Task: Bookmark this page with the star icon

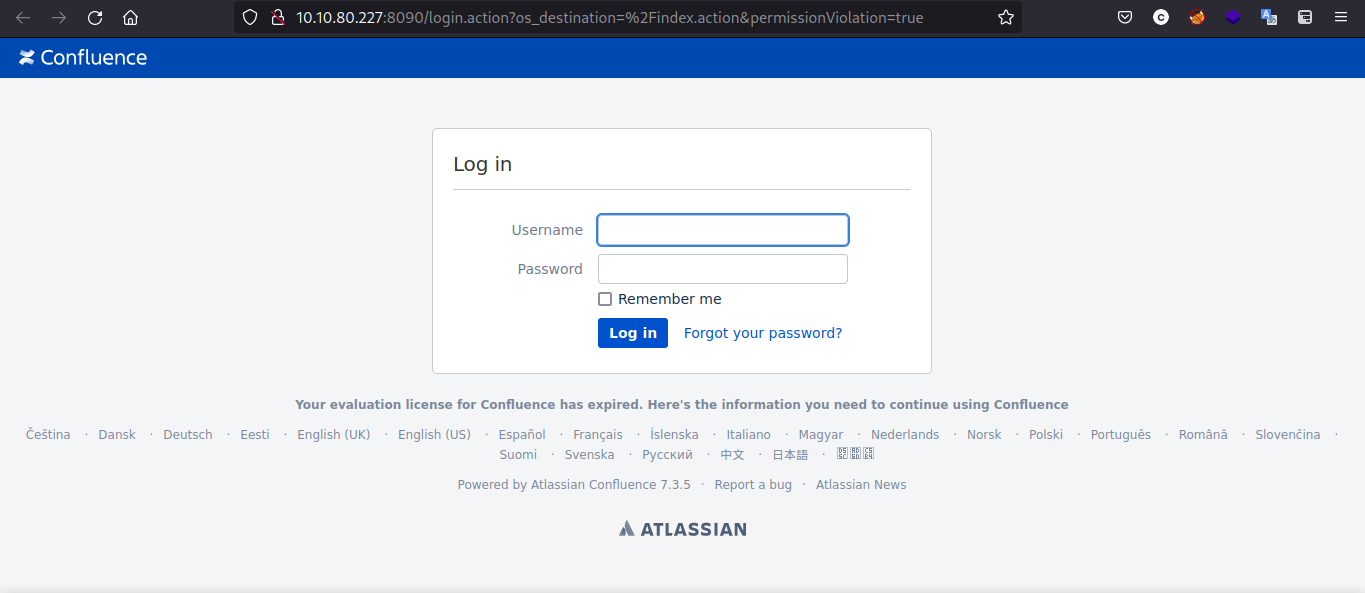Action: [1006, 17]
